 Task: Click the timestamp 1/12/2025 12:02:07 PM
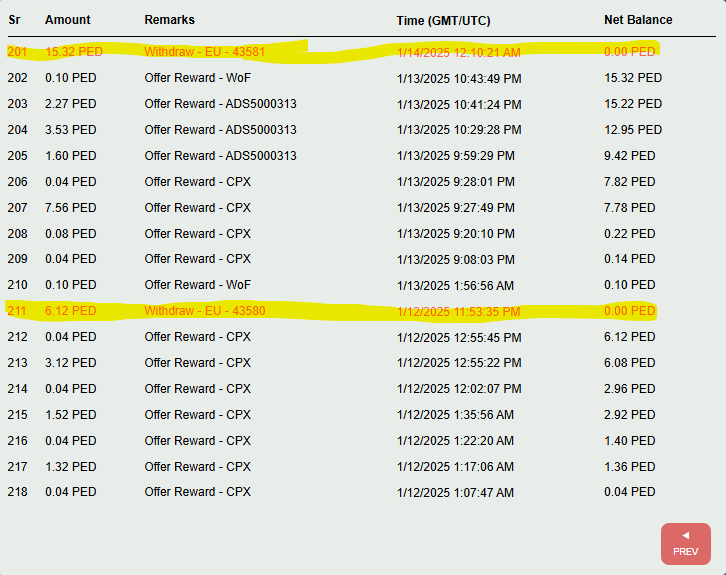(459, 388)
